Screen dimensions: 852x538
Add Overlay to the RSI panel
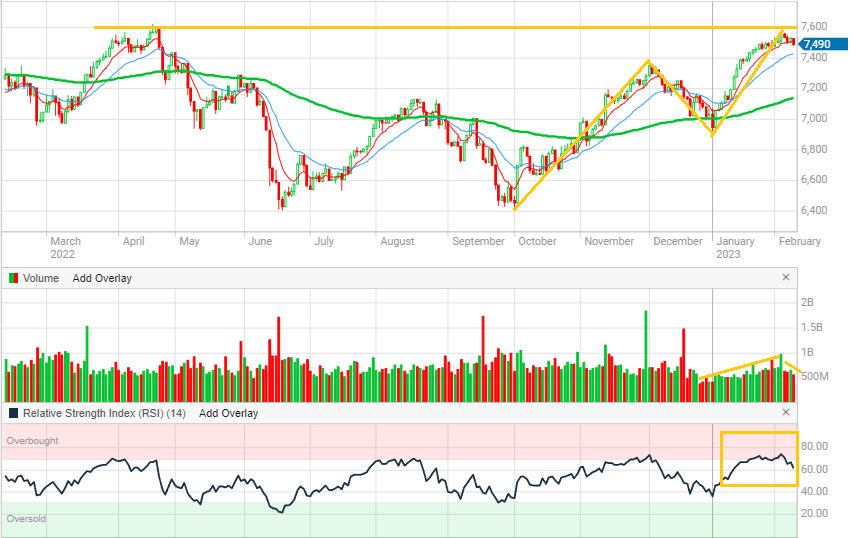click(228, 413)
